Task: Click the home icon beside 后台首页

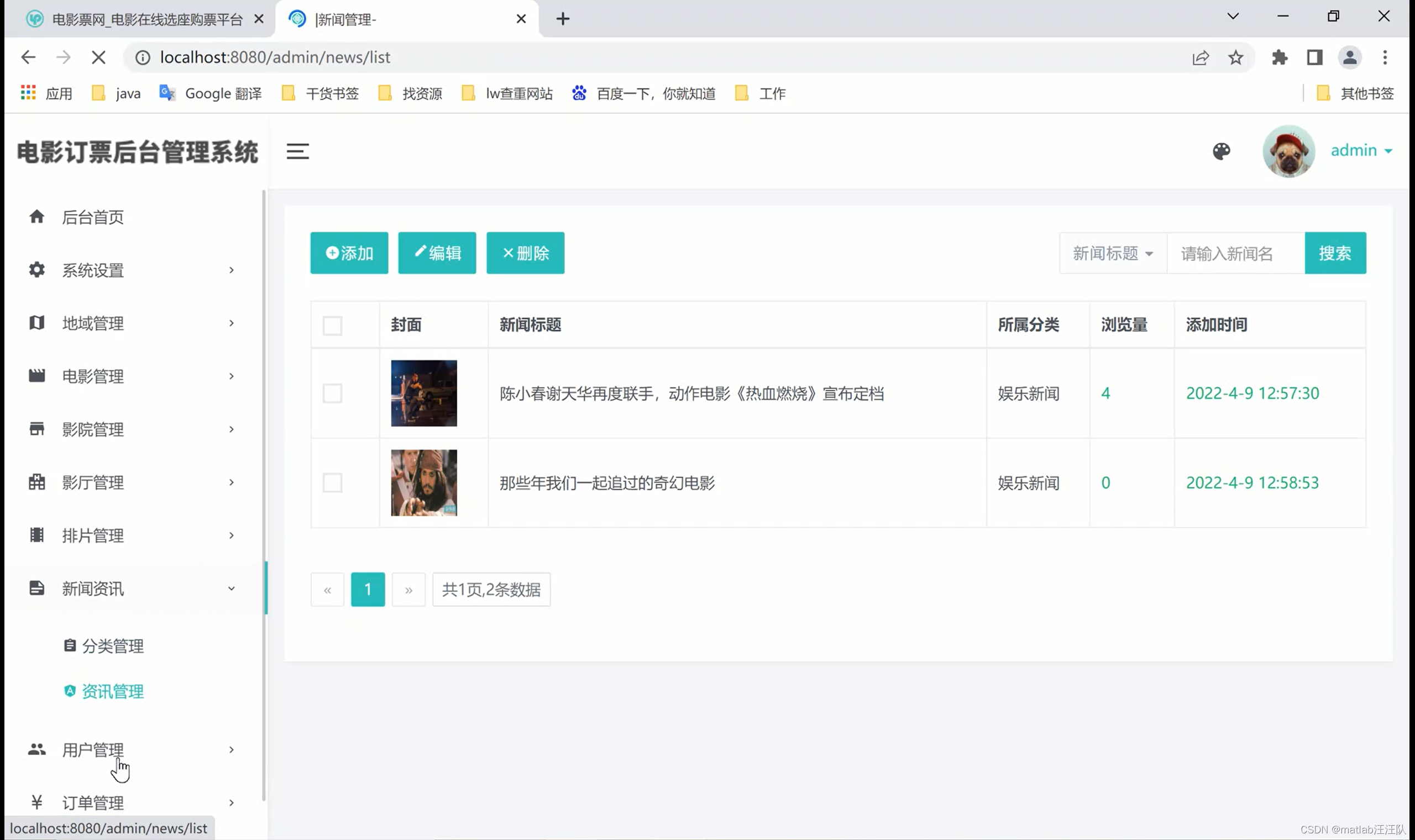Action: click(x=37, y=217)
